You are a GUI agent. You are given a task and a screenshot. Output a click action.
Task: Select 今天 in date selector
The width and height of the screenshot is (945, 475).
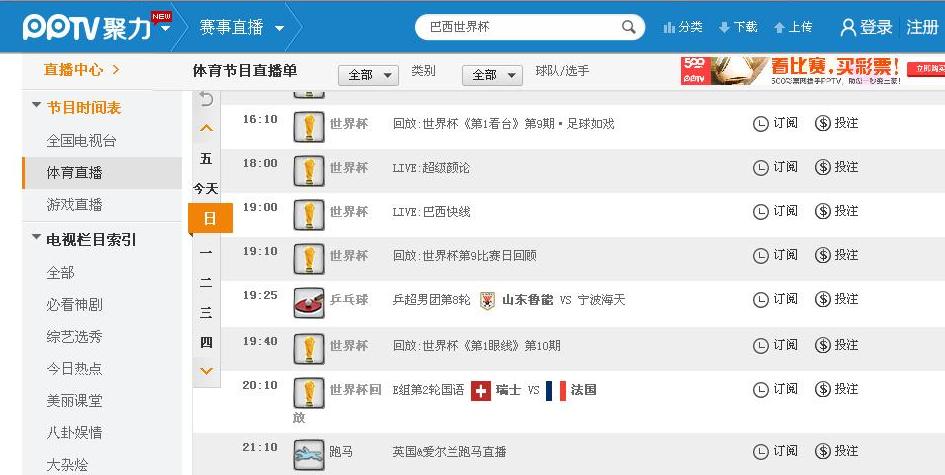coord(206,189)
